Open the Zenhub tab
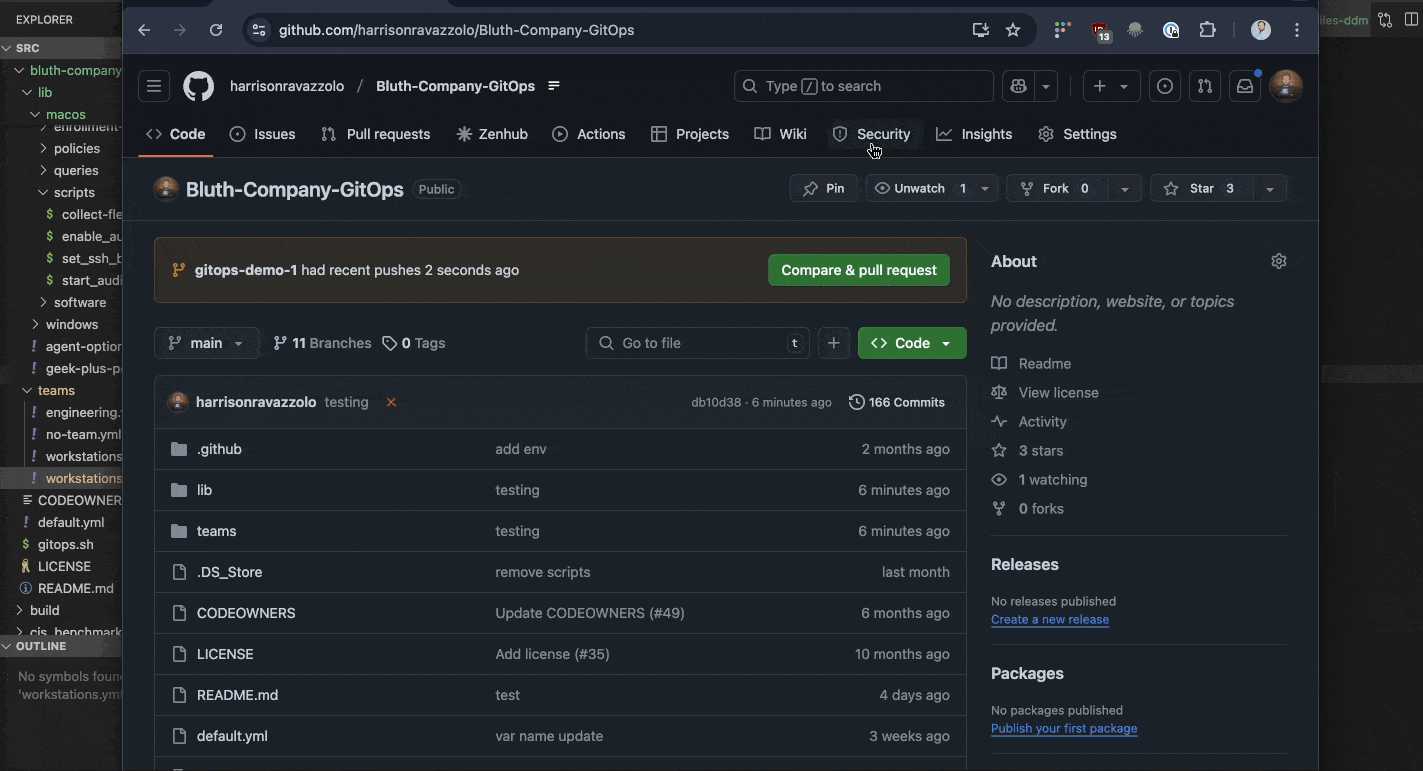This screenshot has height=771, width=1423. pyautogui.click(x=492, y=134)
